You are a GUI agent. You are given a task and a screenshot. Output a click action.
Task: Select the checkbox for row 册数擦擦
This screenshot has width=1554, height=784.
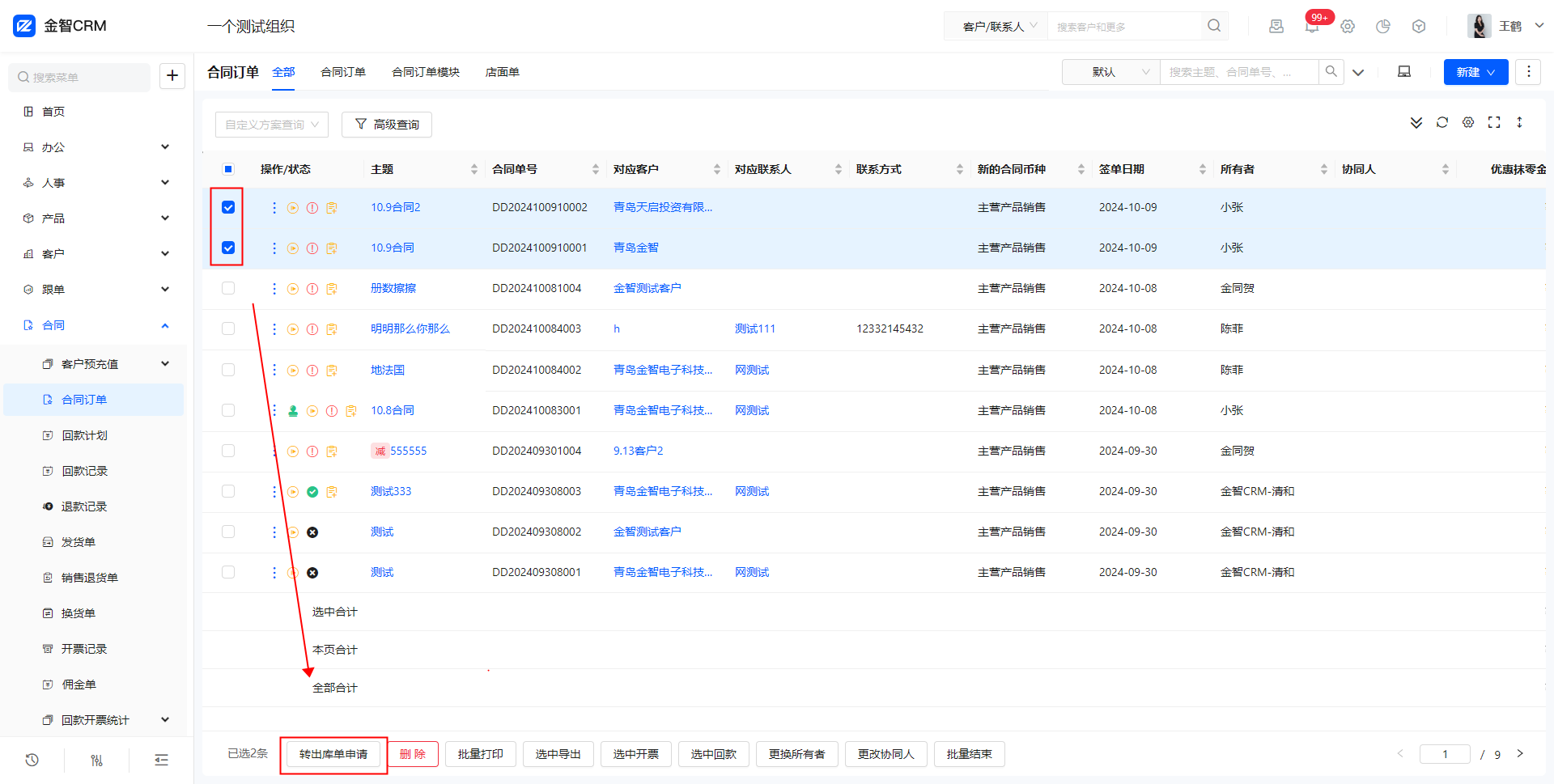(228, 288)
